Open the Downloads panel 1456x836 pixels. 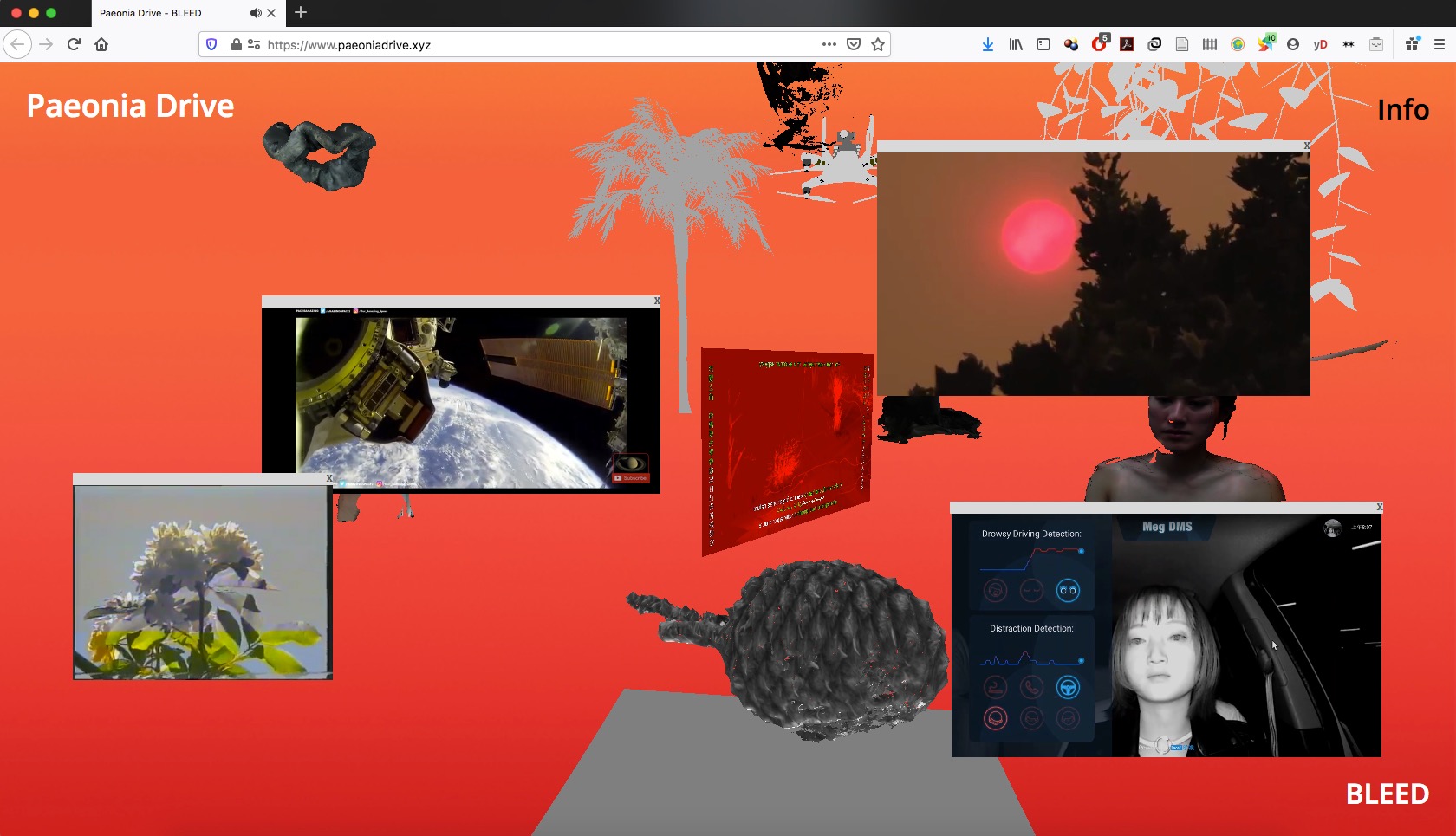pyautogui.click(x=988, y=44)
